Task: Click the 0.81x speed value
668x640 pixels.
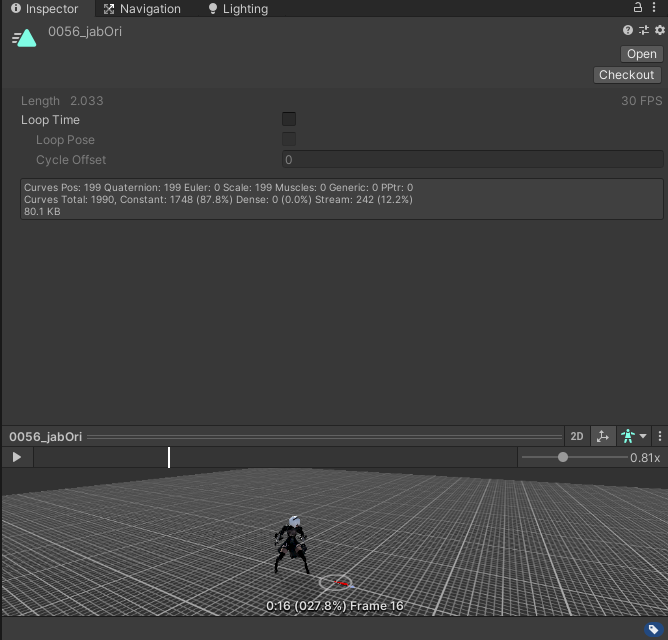Action: [645, 458]
